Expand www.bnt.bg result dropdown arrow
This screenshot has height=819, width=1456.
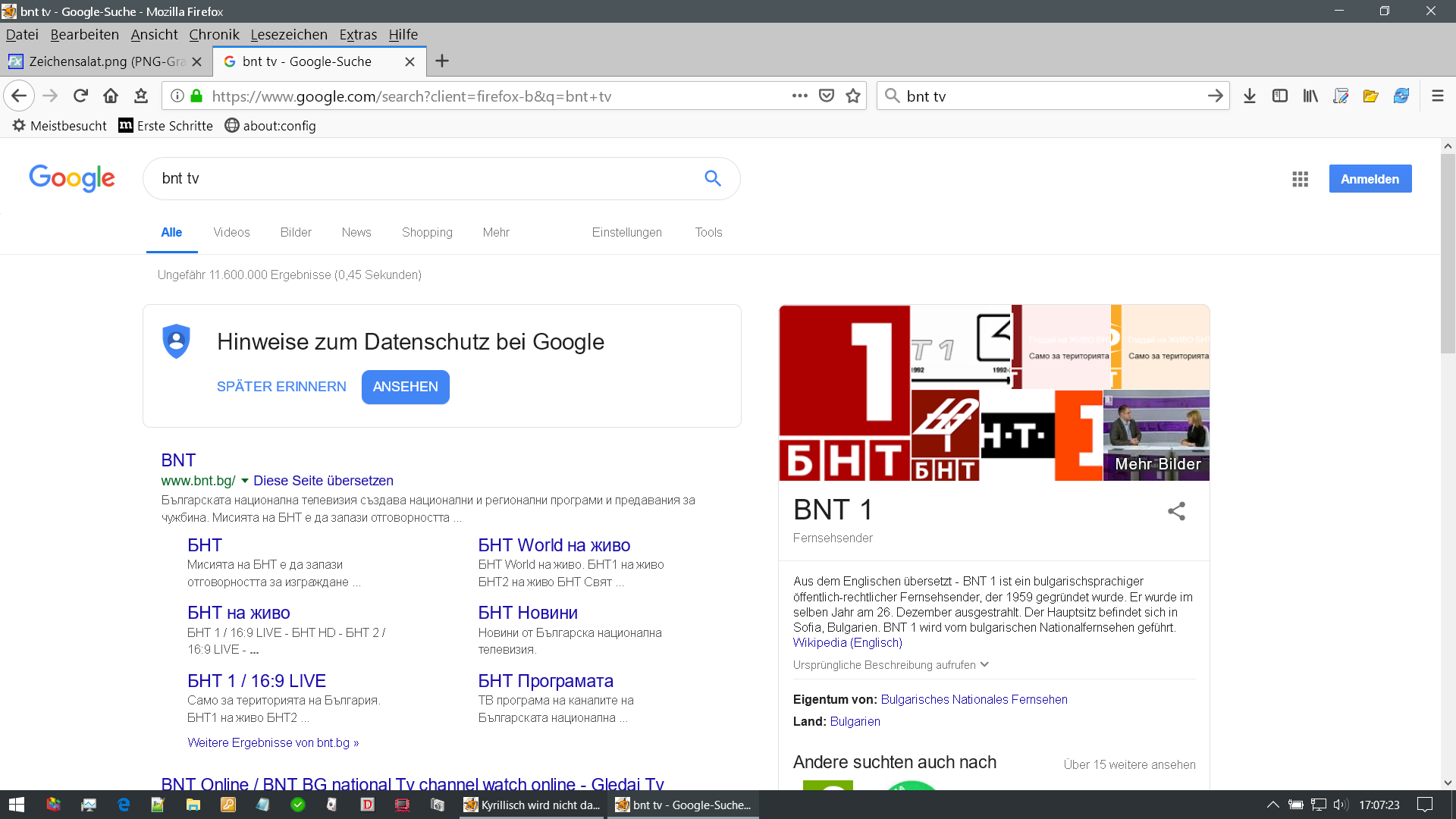pyautogui.click(x=244, y=481)
